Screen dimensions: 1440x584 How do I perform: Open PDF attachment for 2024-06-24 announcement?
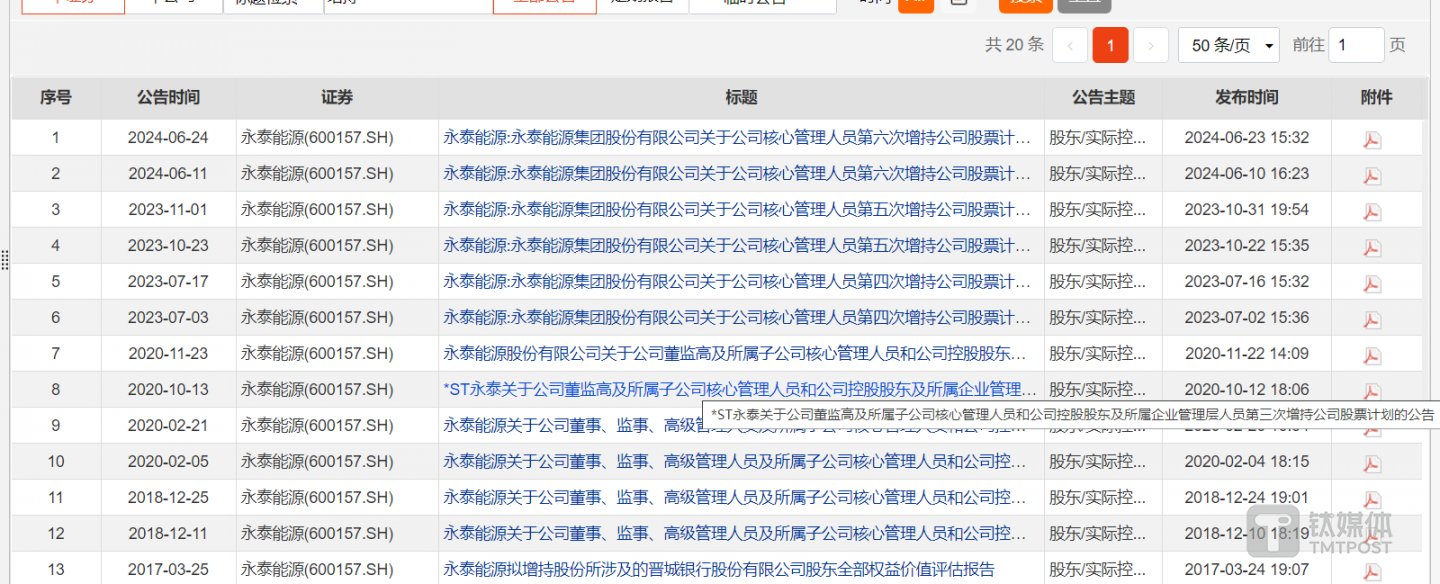[x=1372, y=139]
